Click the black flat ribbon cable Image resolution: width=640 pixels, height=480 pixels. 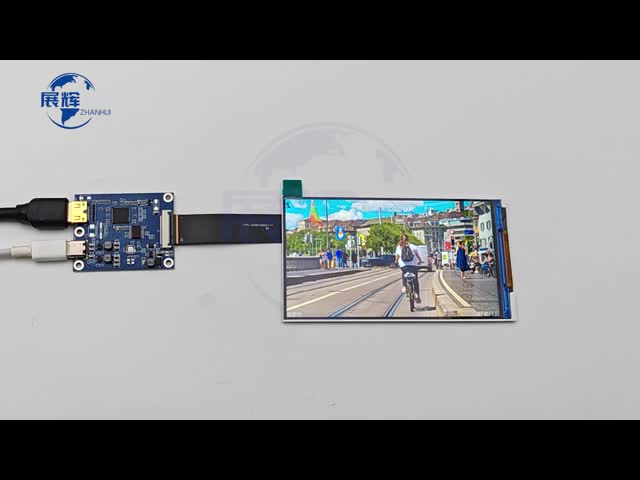(229, 229)
